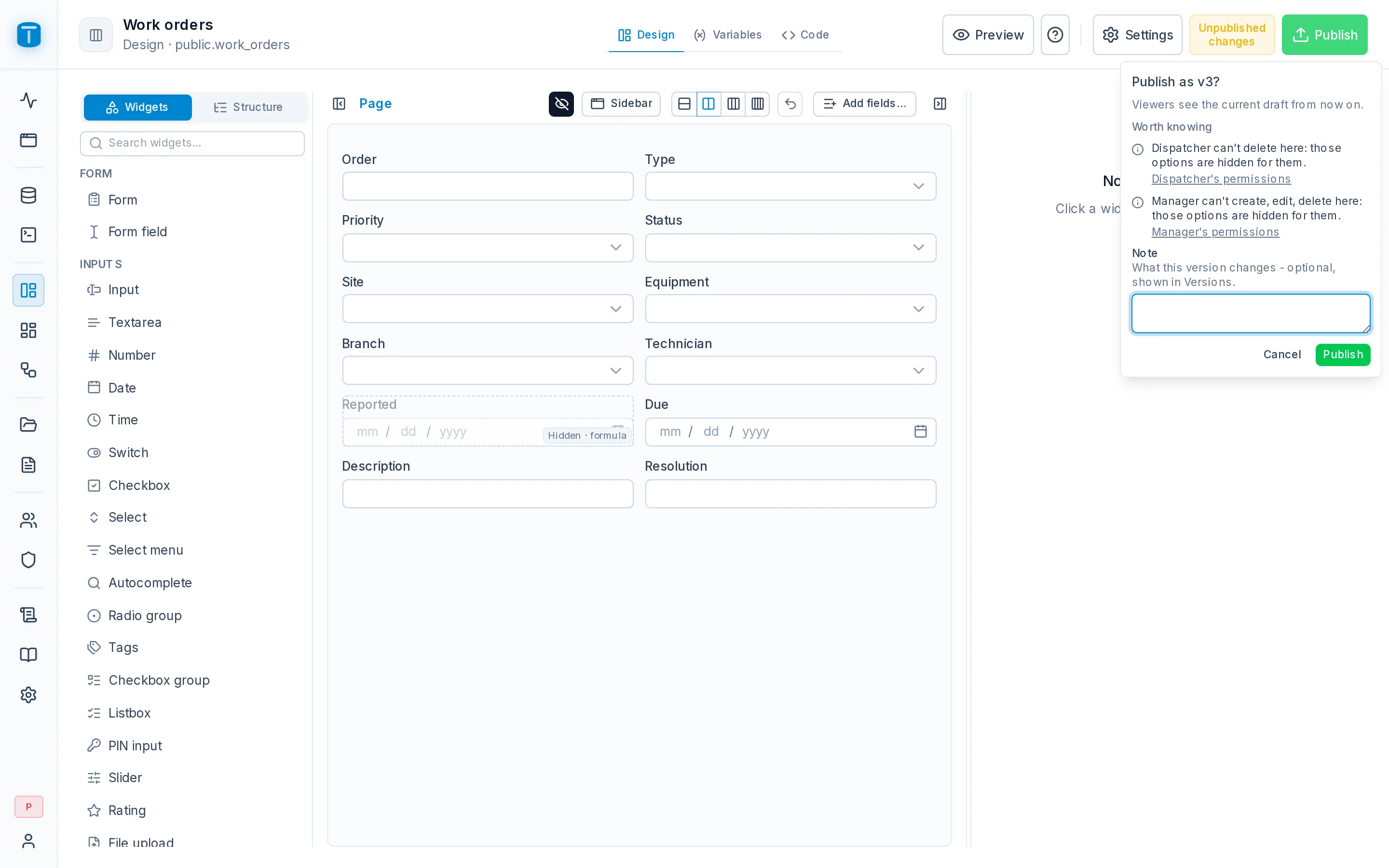This screenshot has width=1389, height=868.
Task: Click Cancel in the publish popup
Action: click(1281, 354)
